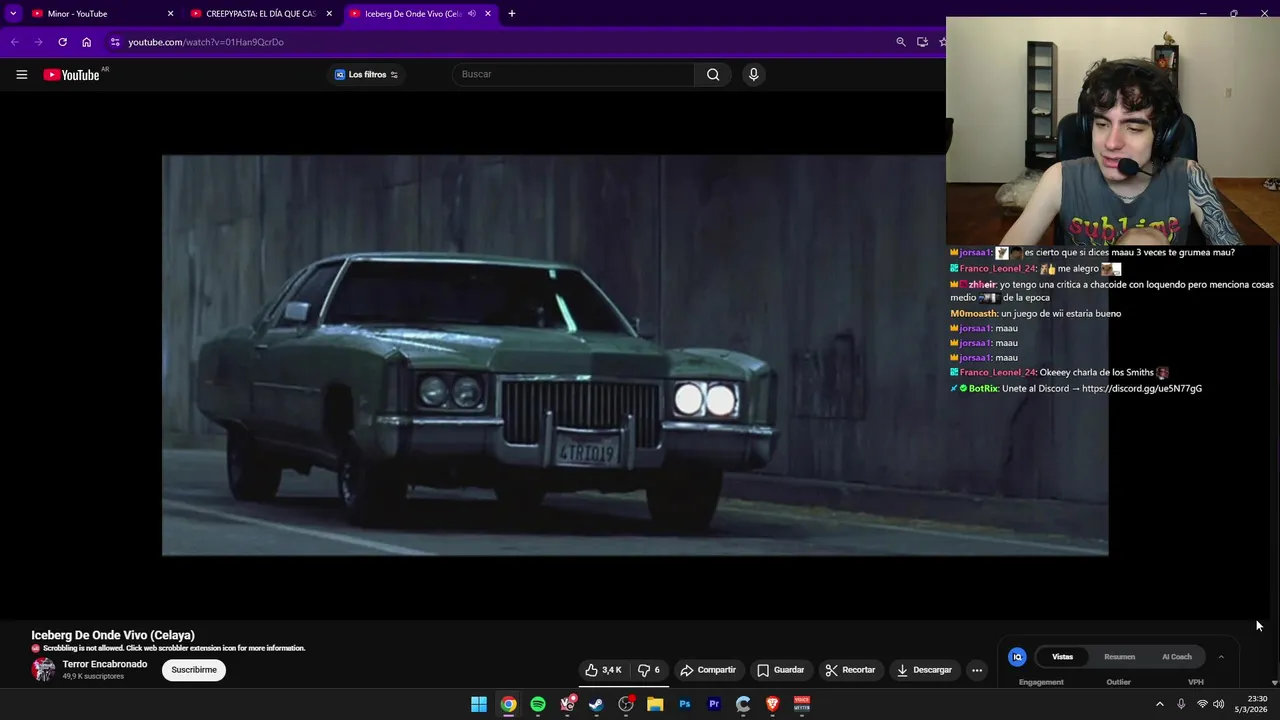
Task: Open Chrome from the taskbar
Action: coord(508,704)
